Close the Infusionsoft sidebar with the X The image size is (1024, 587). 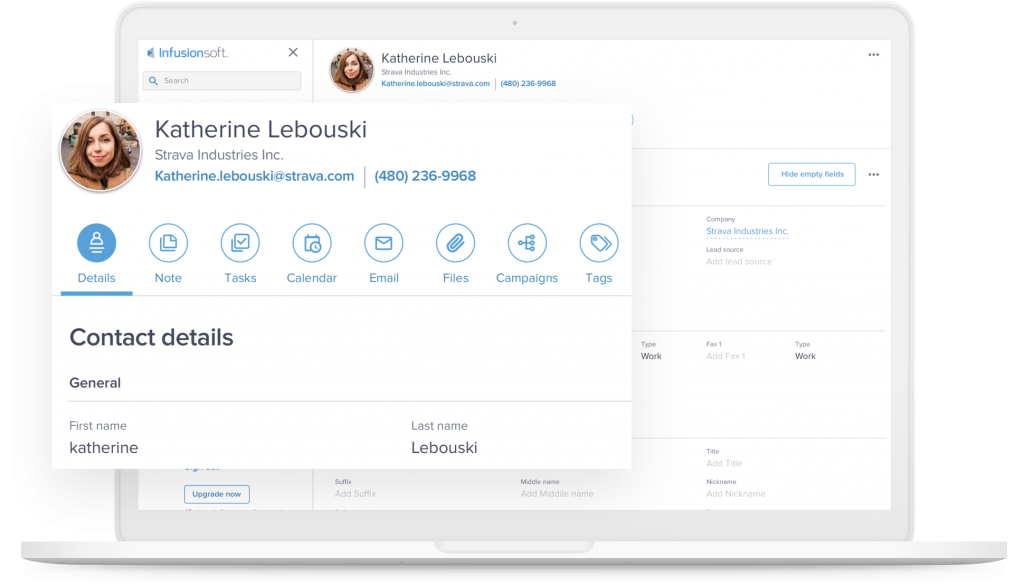pyautogui.click(x=293, y=52)
